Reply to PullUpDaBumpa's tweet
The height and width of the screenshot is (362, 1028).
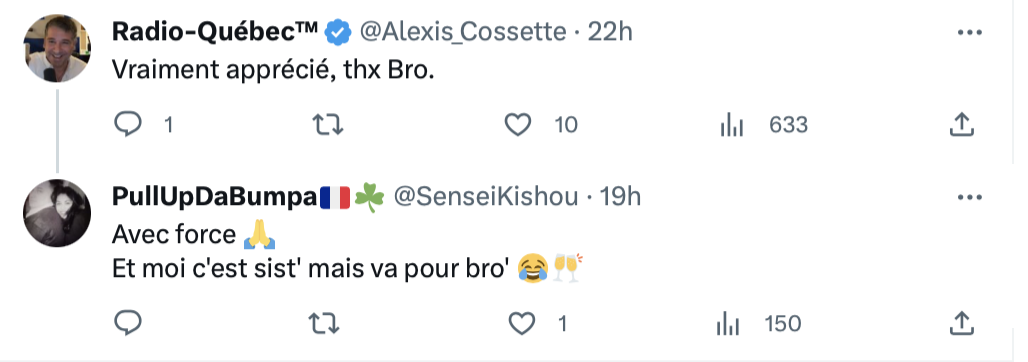click(x=128, y=323)
